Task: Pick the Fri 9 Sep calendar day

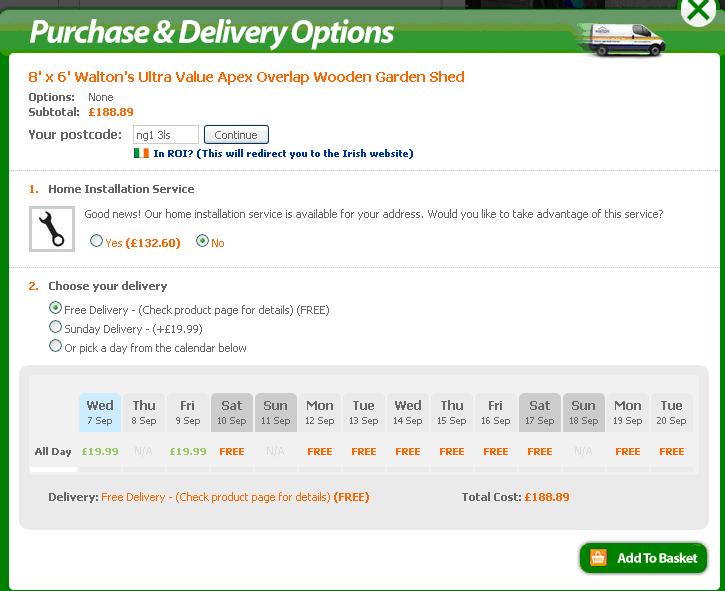Action: click(188, 412)
